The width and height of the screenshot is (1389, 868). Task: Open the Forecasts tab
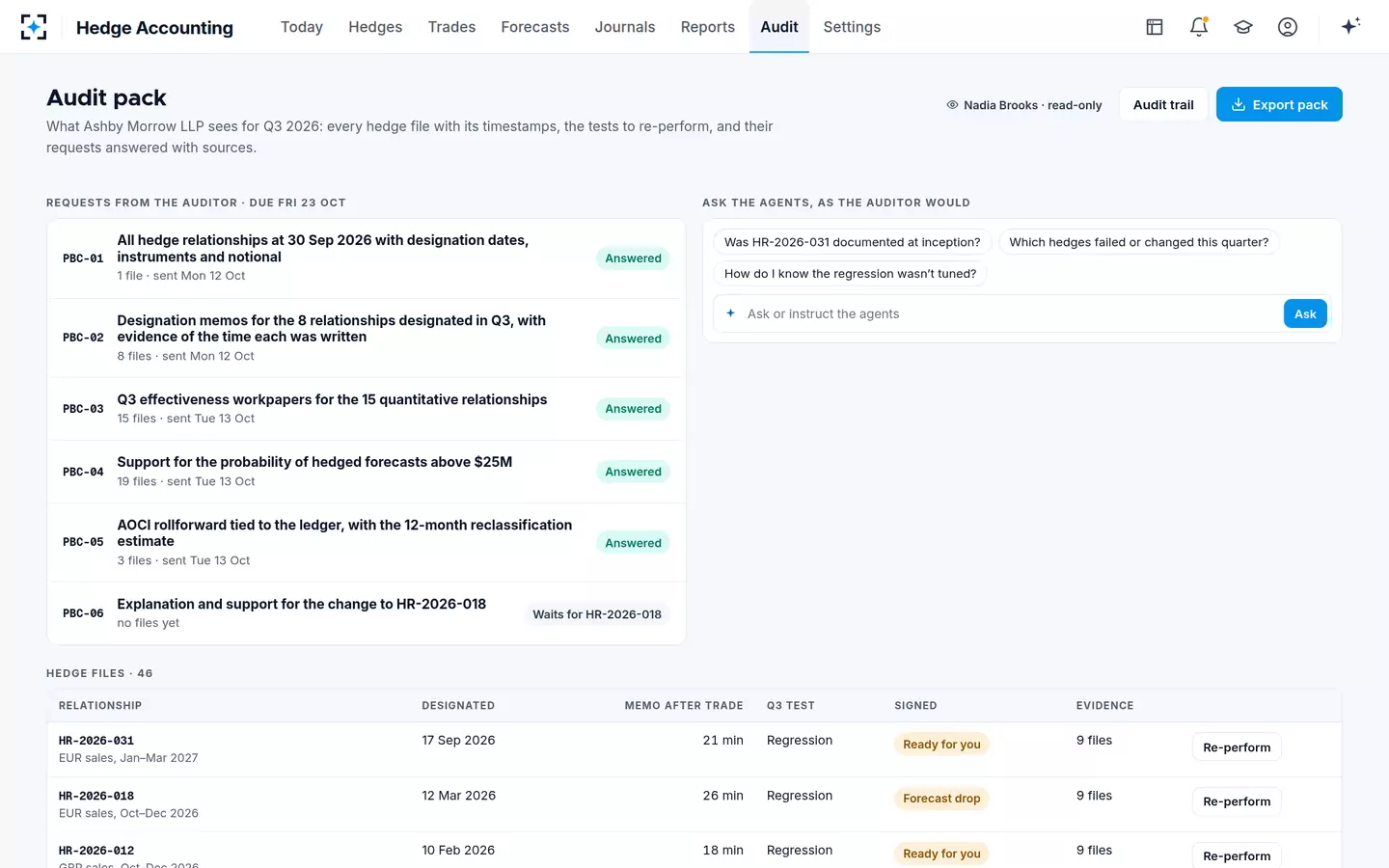click(x=535, y=27)
